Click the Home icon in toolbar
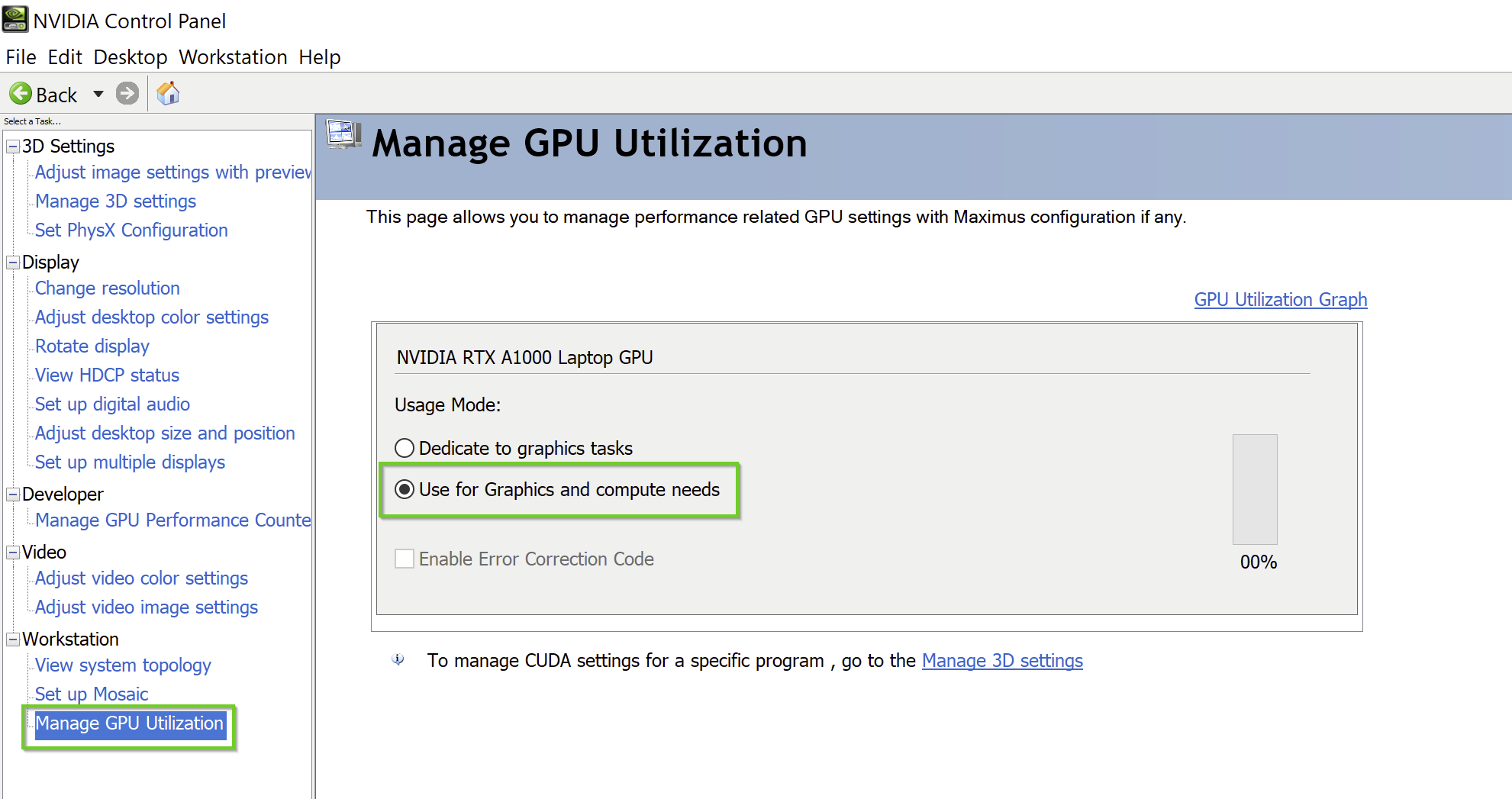This screenshot has height=799, width=1512. point(168,94)
